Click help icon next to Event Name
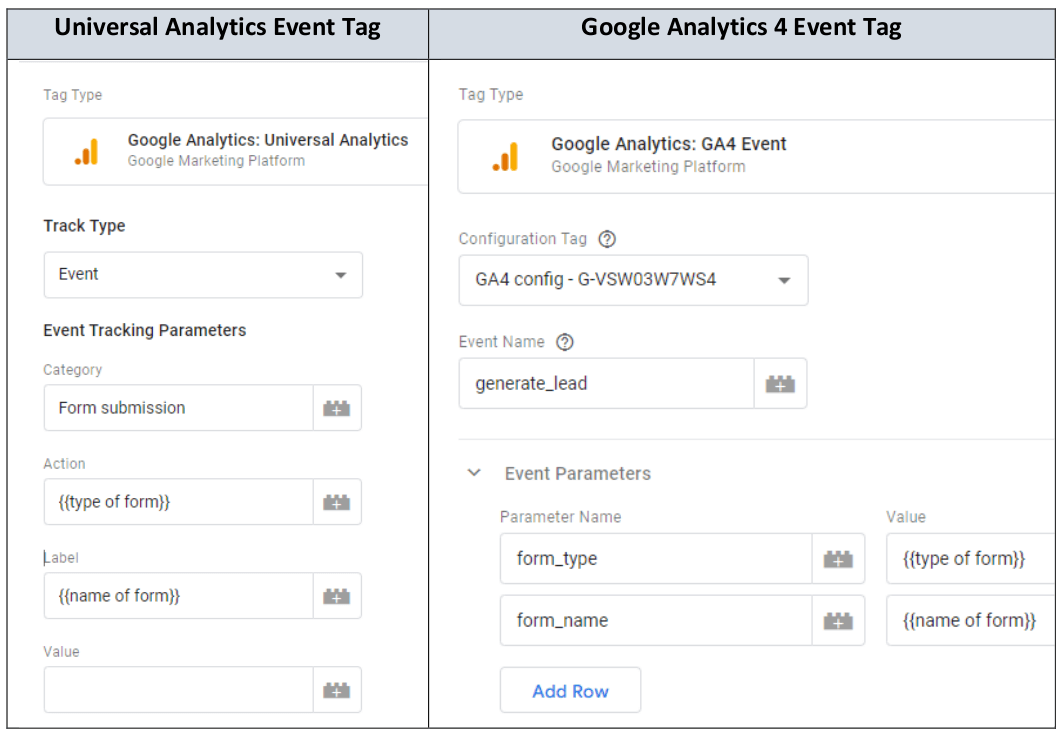The image size is (1061, 735). (564, 342)
